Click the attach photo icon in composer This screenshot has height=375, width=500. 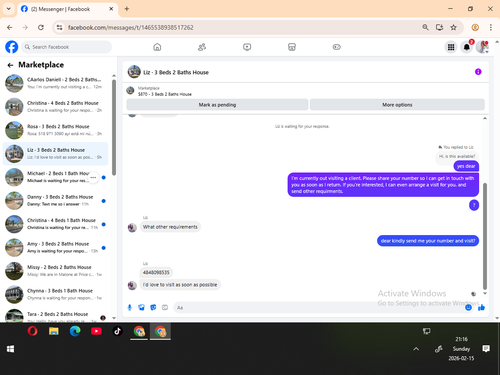pos(141,307)
